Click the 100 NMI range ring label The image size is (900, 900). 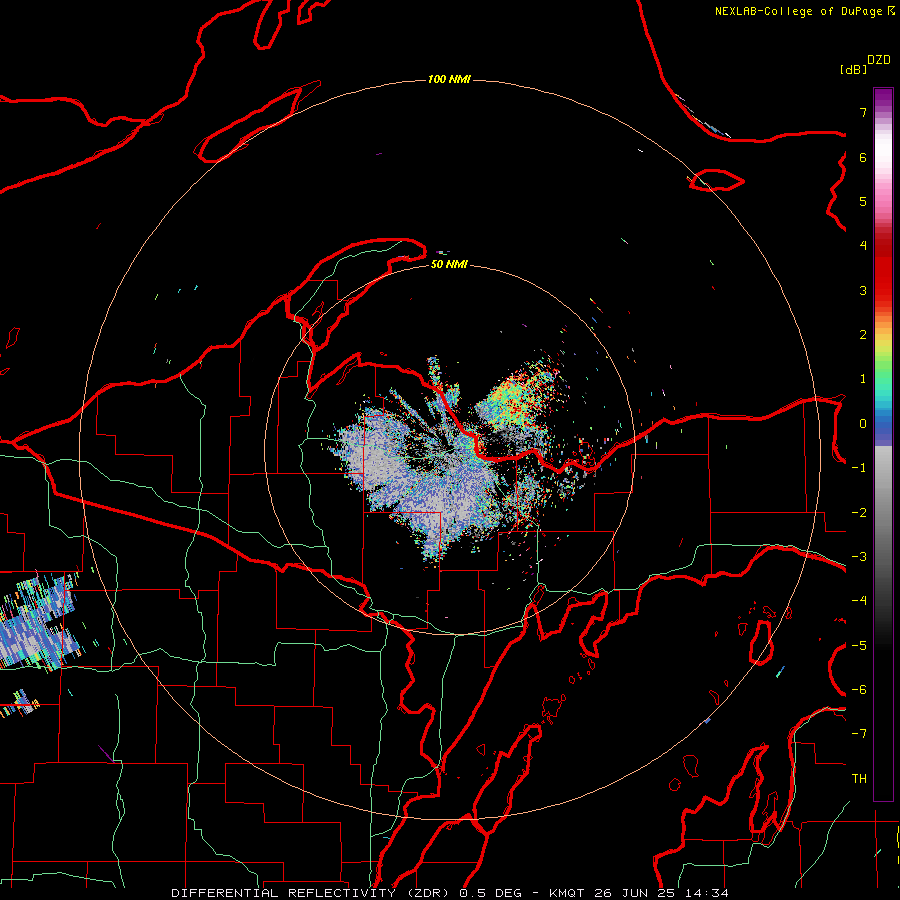click(449, 79)
